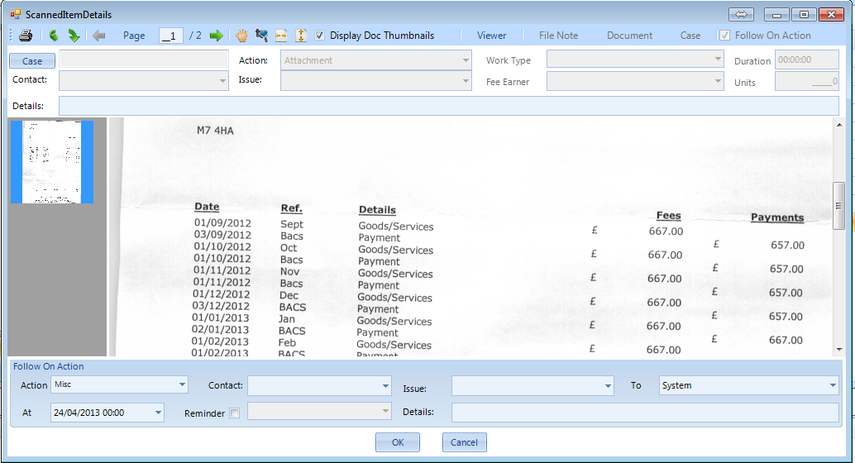Click the printer icon in the toolbar
This screenshot has width=855, height=463.
(26, 36)
